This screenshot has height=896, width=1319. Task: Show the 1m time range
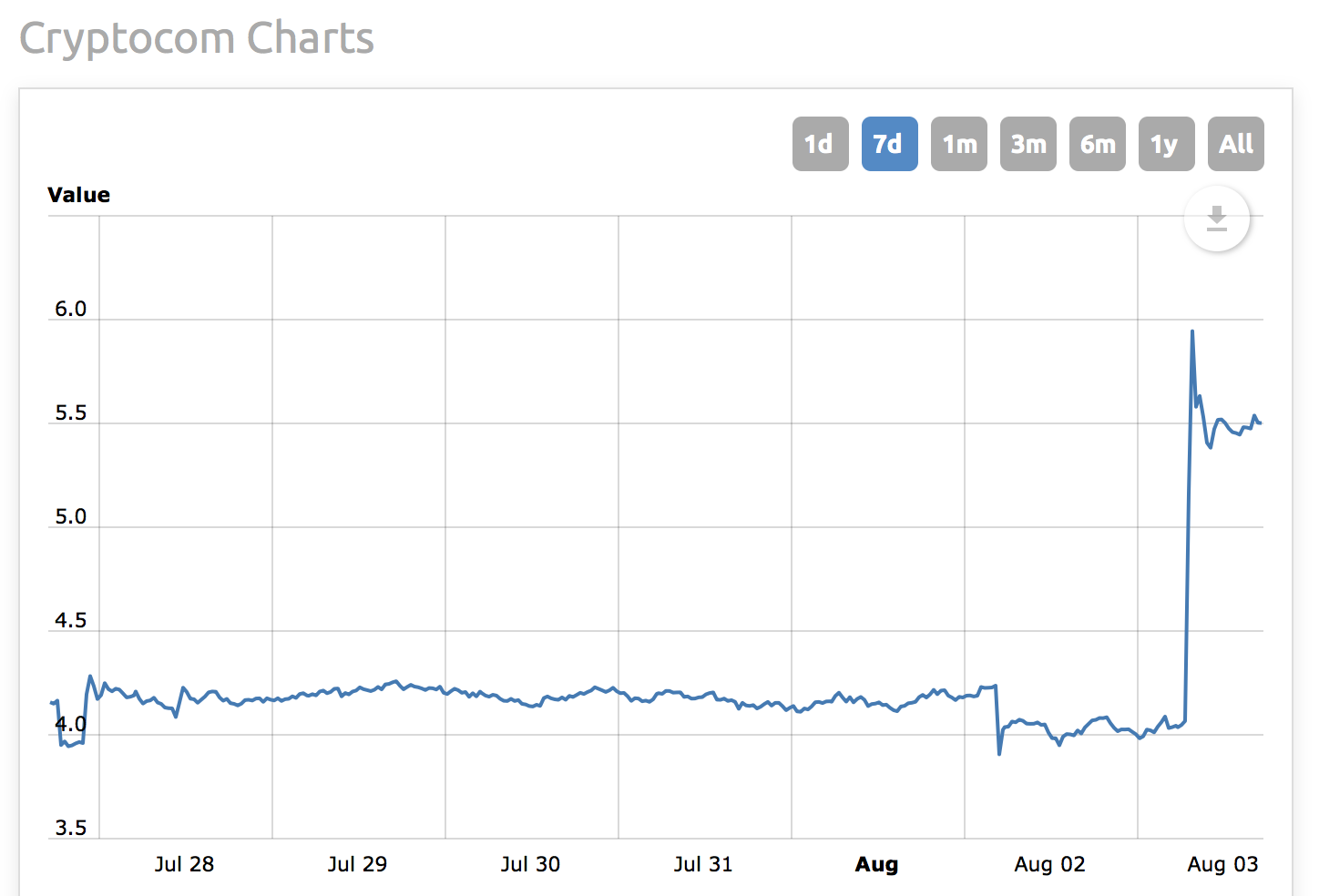[958, 144]
